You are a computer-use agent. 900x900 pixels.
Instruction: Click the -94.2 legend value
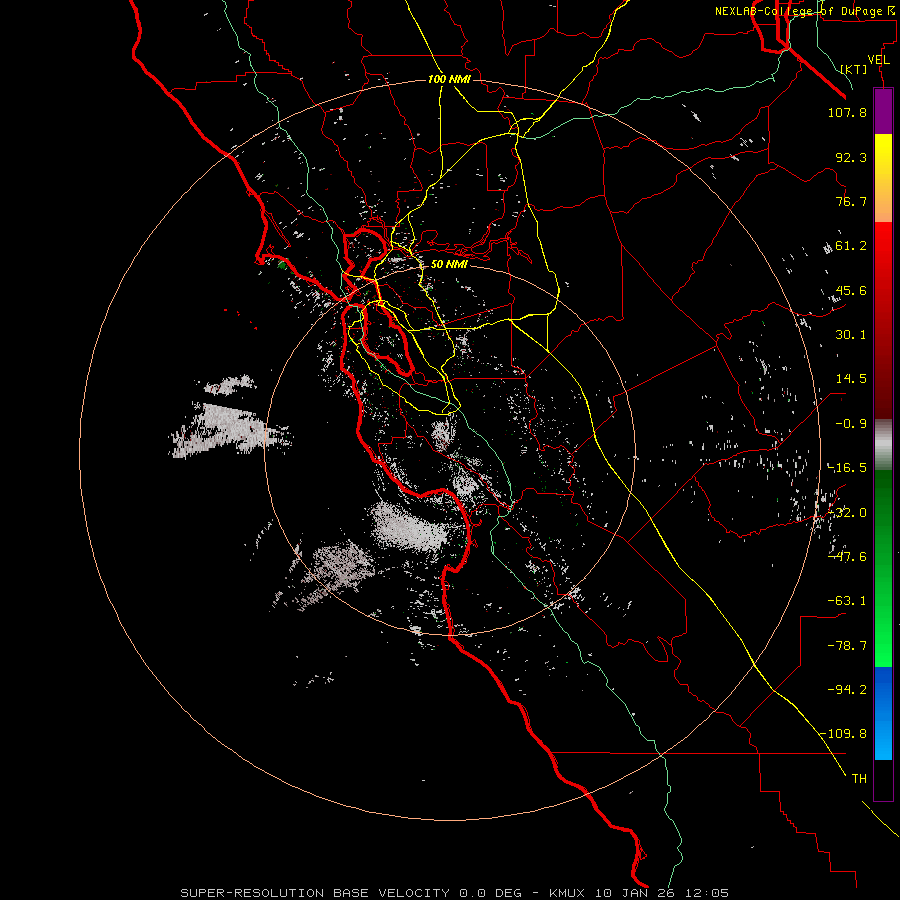(x=847, y=689)
